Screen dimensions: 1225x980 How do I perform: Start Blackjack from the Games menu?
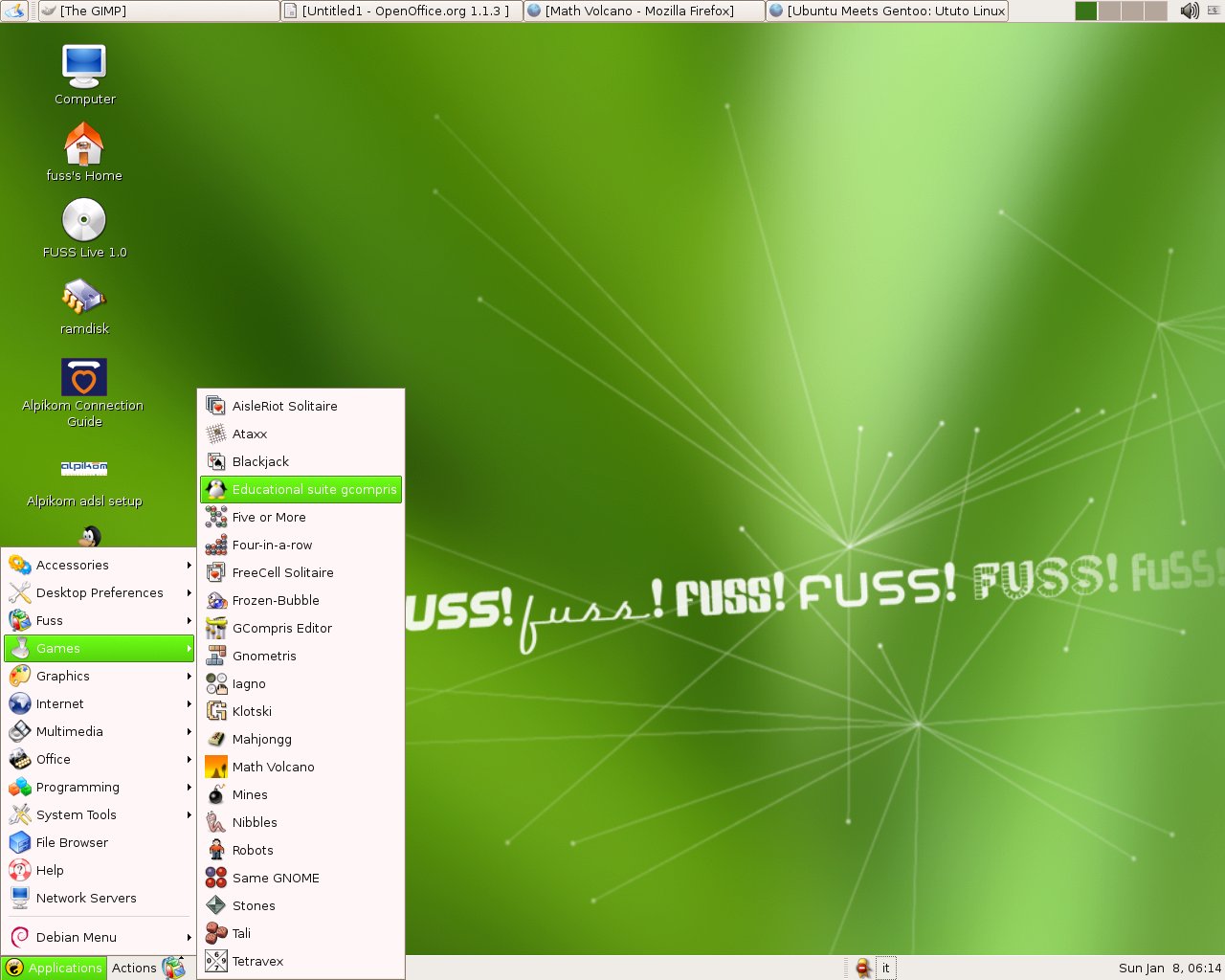301,461
